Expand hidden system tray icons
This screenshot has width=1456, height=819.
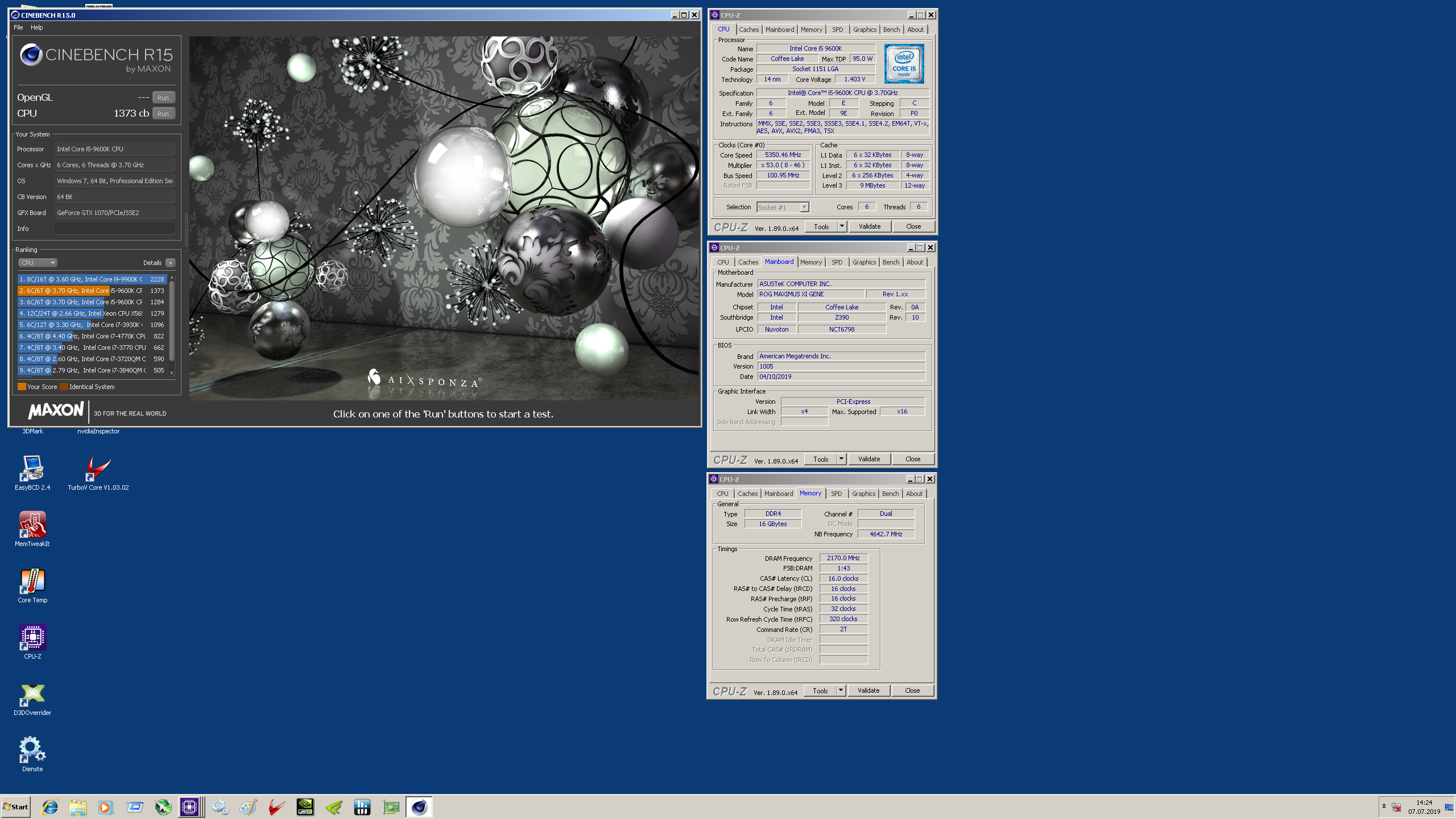click(x=1384, y=806)
